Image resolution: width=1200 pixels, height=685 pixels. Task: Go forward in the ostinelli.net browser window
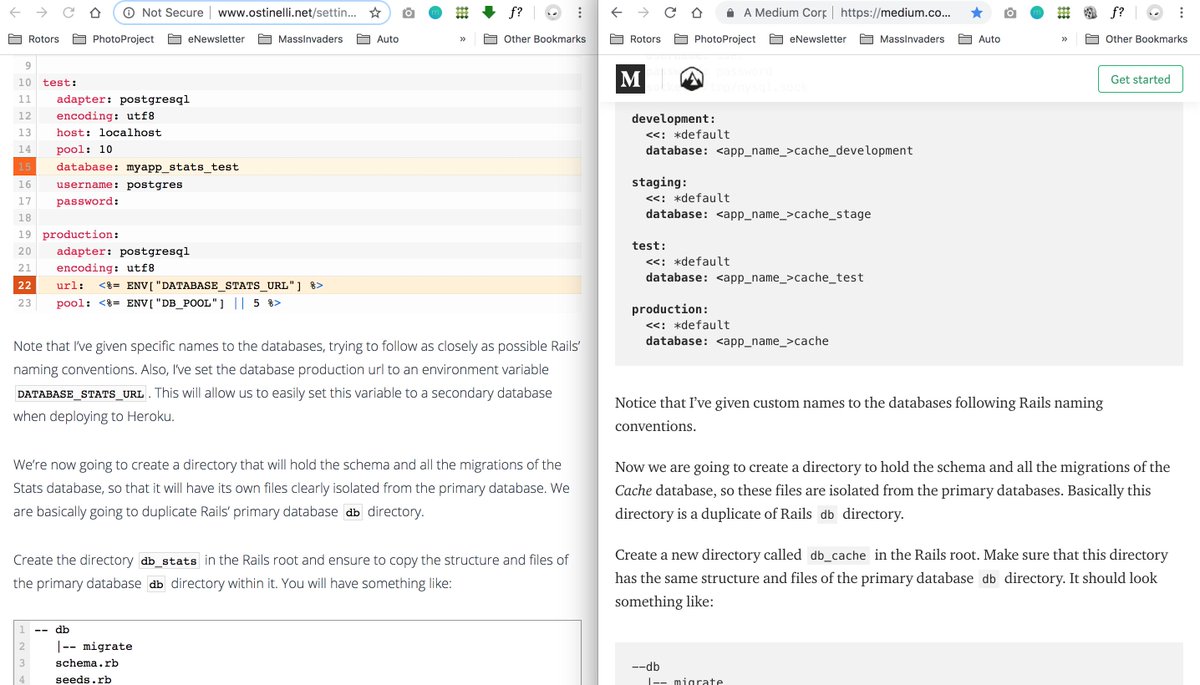coord(42,13)
